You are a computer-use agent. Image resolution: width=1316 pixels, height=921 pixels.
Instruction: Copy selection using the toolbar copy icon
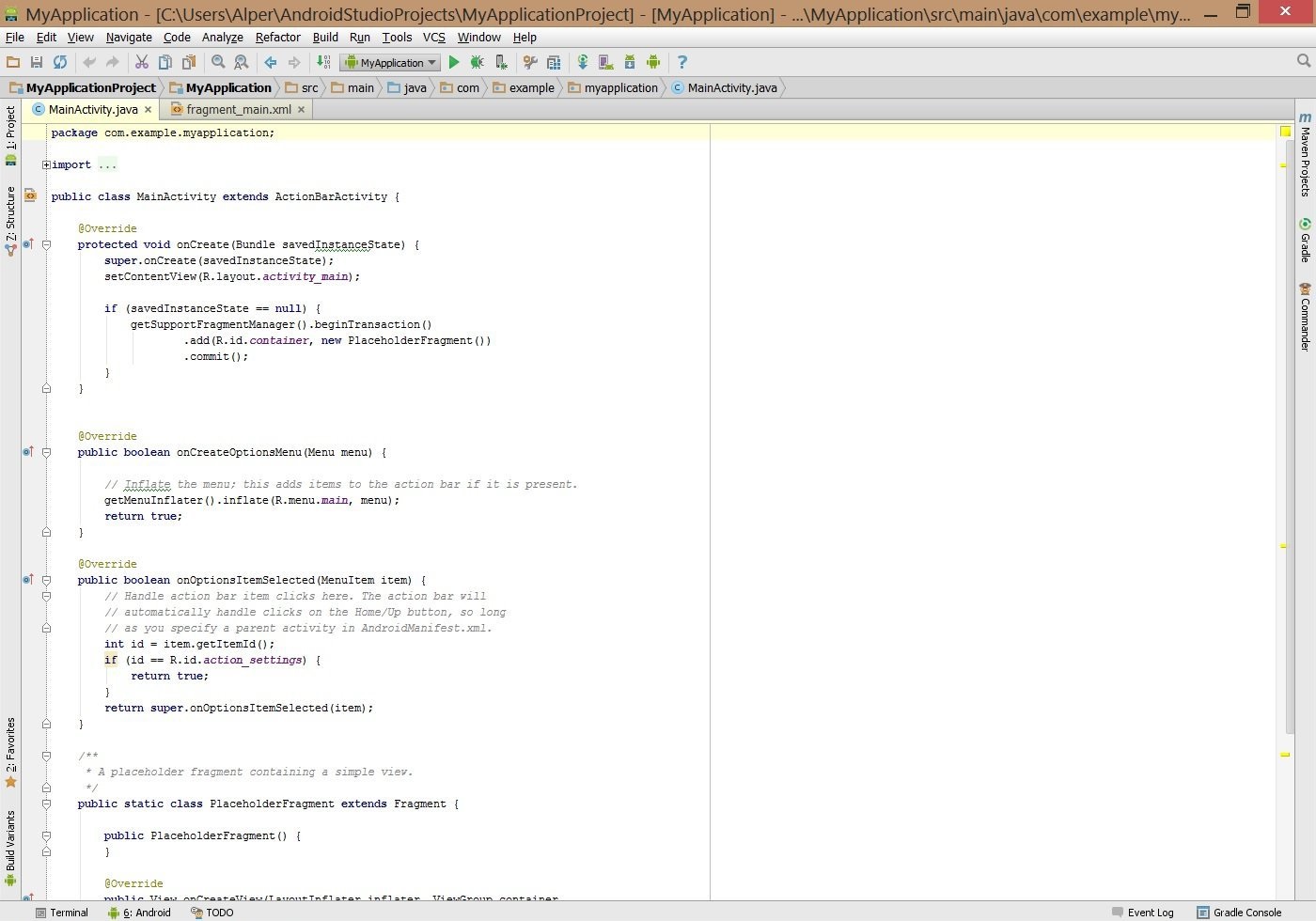[x=165, y=62]
